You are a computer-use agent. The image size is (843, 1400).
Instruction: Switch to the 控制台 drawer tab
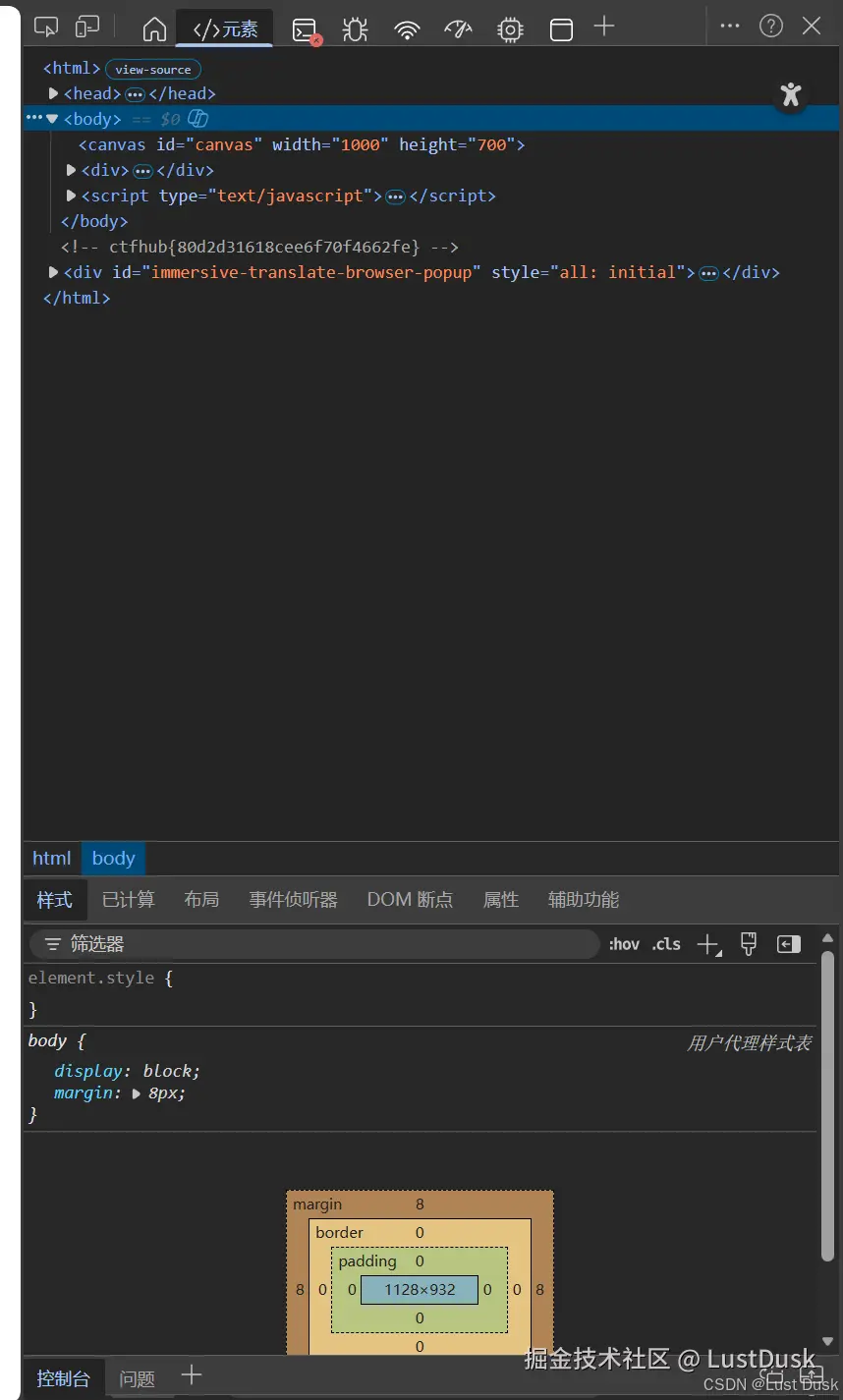click(x=63, y=1378)
